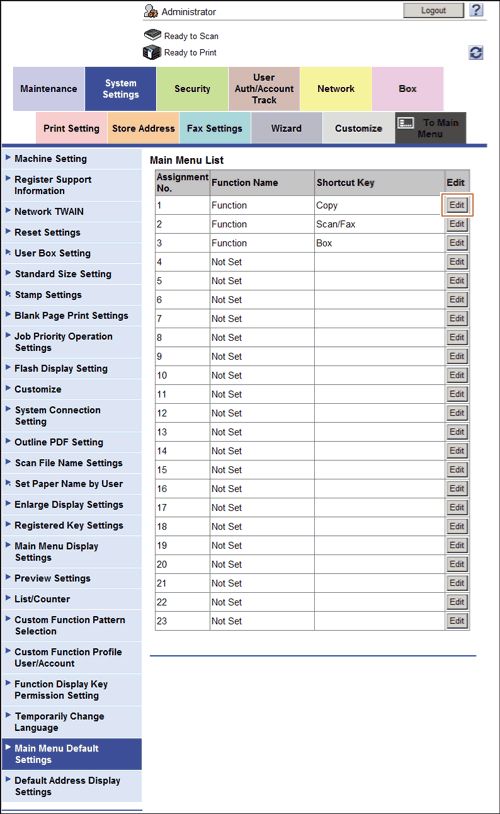Open the Box tab
This screenshot has height=814, width=500.
[x=408, y=89]
